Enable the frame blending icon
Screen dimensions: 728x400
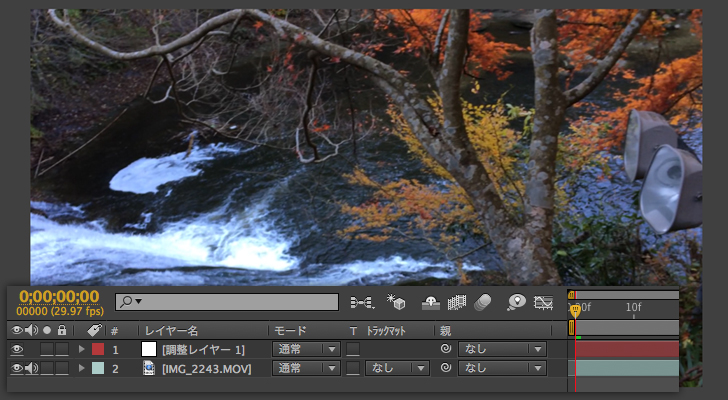point(458,302)
